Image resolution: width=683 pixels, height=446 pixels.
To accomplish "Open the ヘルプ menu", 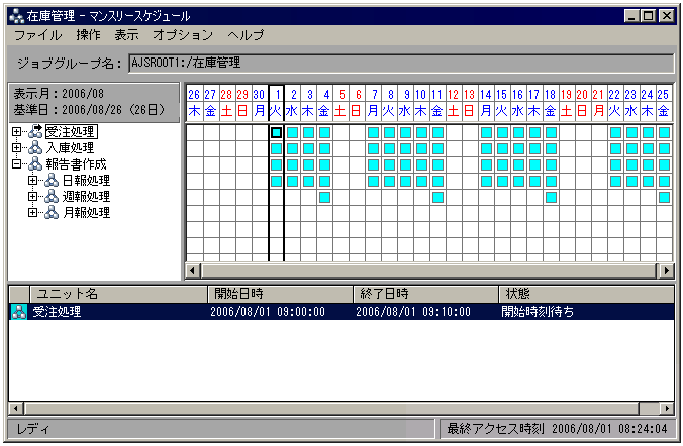I will coord(246,35).
